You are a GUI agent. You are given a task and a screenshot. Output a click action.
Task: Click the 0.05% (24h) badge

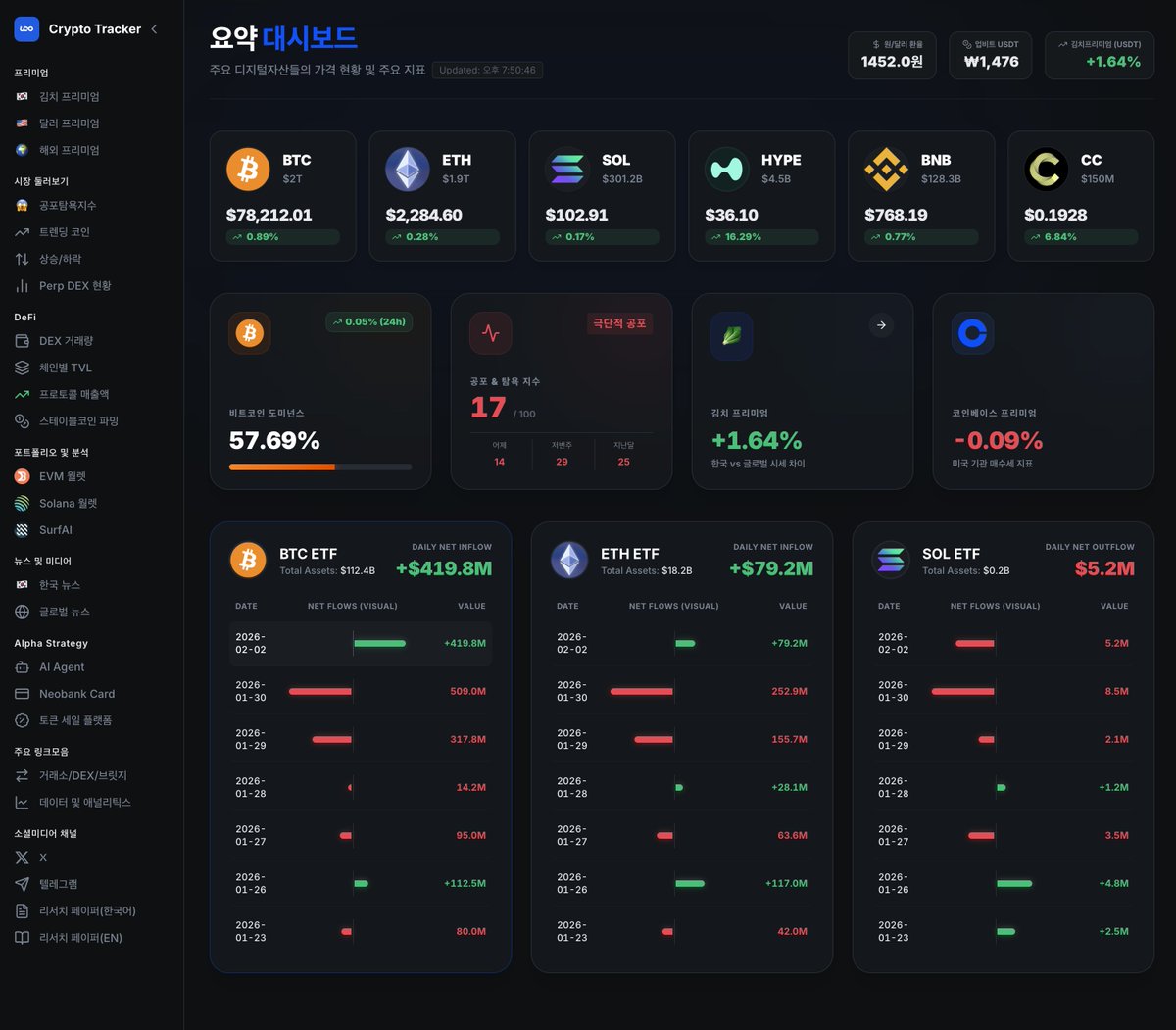click(x=368, y=321)
